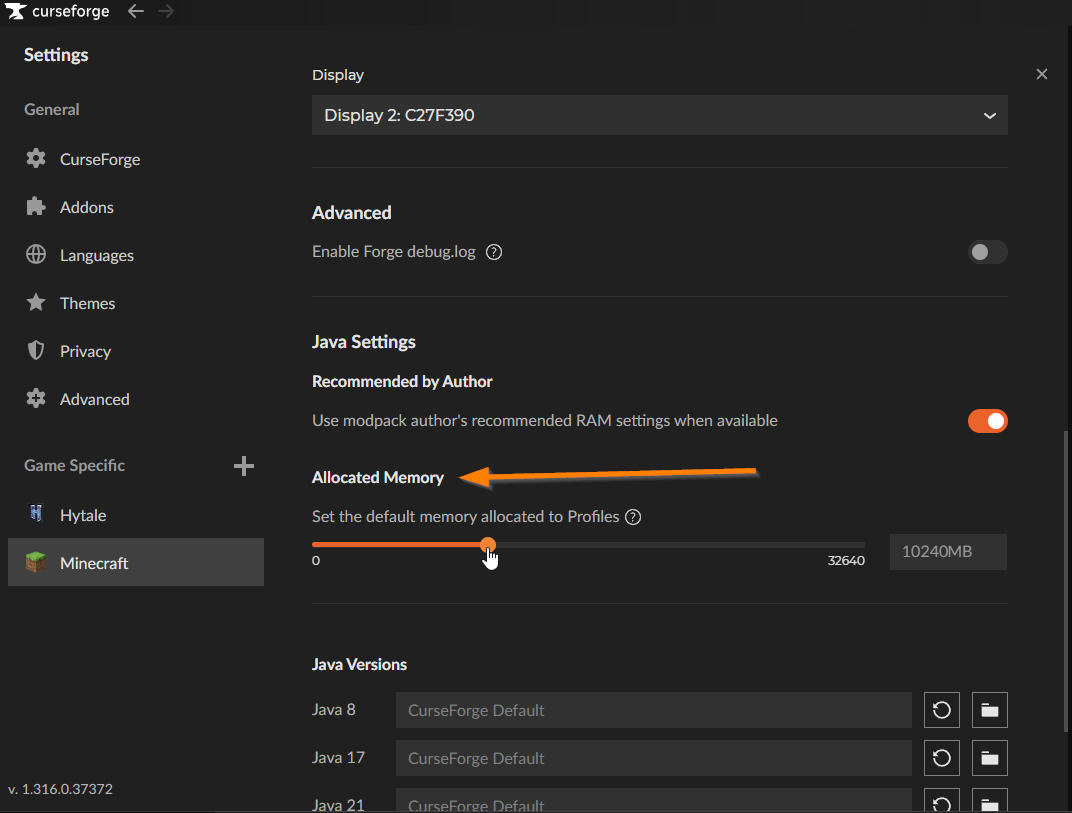Show help for default memory allocated to Profiles

(x=633, y=517)
